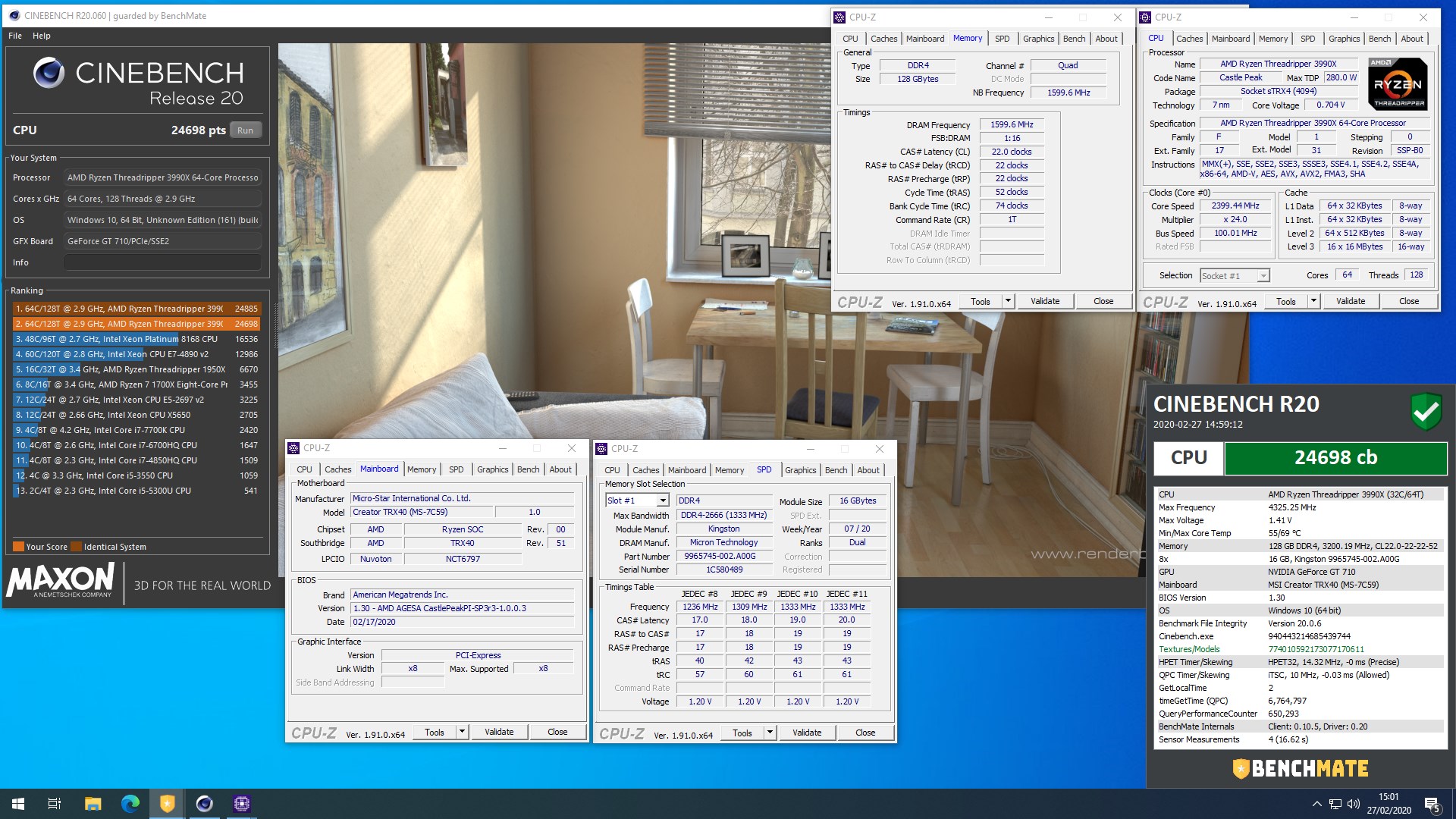1456x819 pixels.
Task: Expand Tools dropdown arrow in CPU-Z Mainboard window
Action: tap(462, 732)
